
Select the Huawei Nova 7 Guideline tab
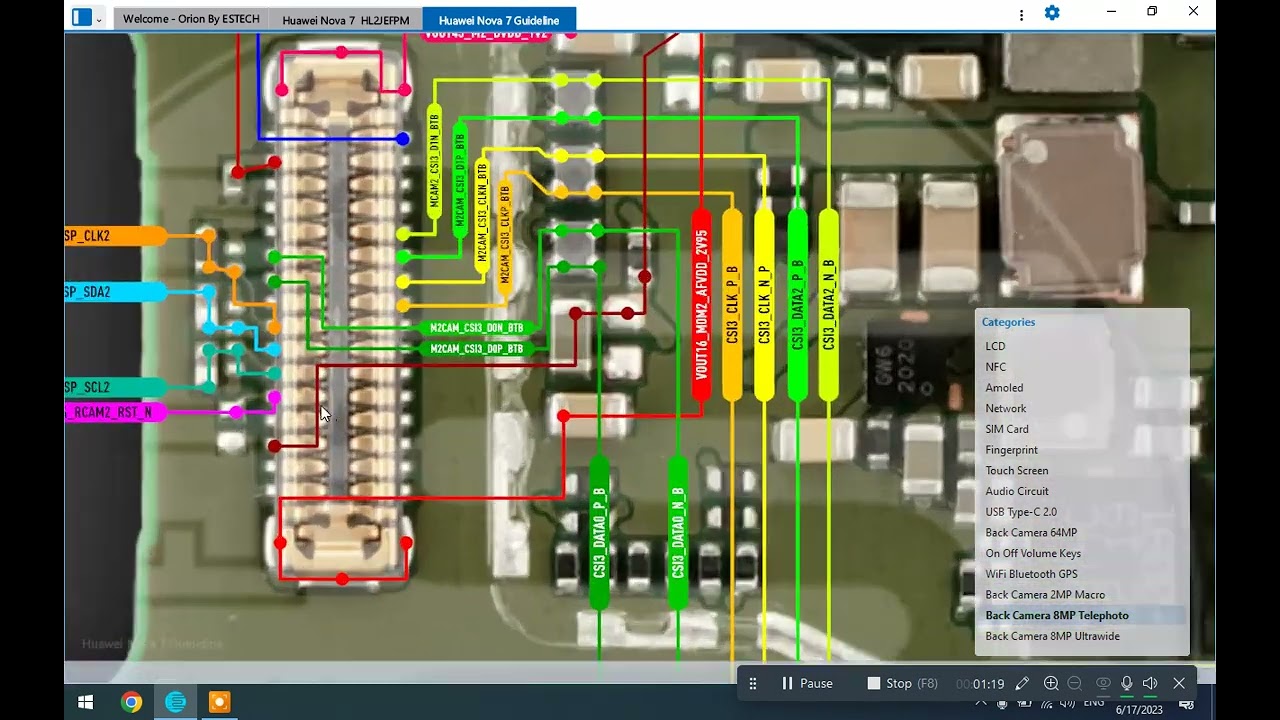[x=499, y=19]
